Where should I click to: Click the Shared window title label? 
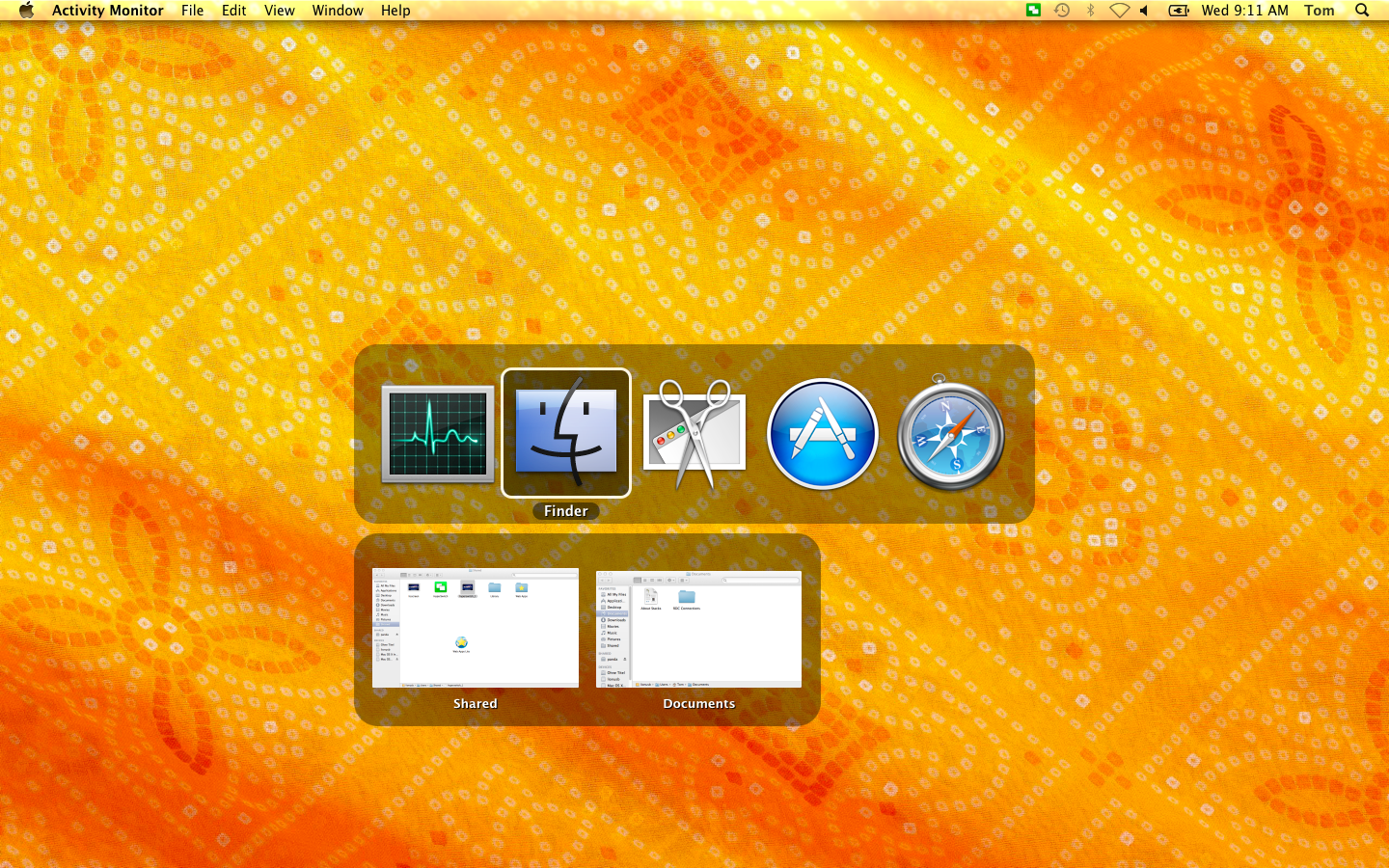point(476,704)
